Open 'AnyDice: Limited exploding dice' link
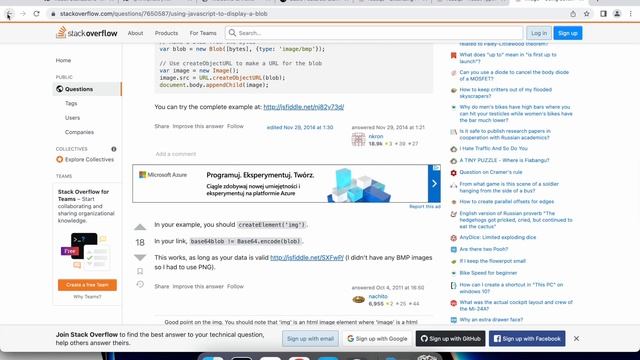Viewport: 640px width, 360px height. click(x=498, y=237)
